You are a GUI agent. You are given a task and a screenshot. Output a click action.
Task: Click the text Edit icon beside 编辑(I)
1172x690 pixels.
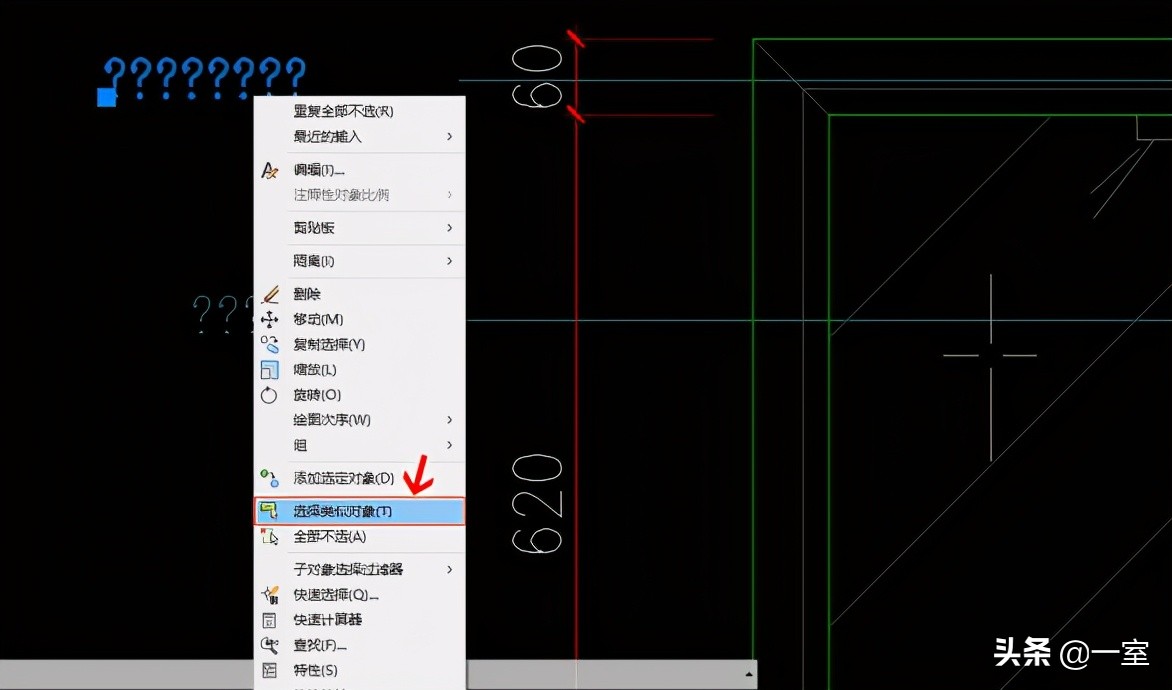[268, 170]
